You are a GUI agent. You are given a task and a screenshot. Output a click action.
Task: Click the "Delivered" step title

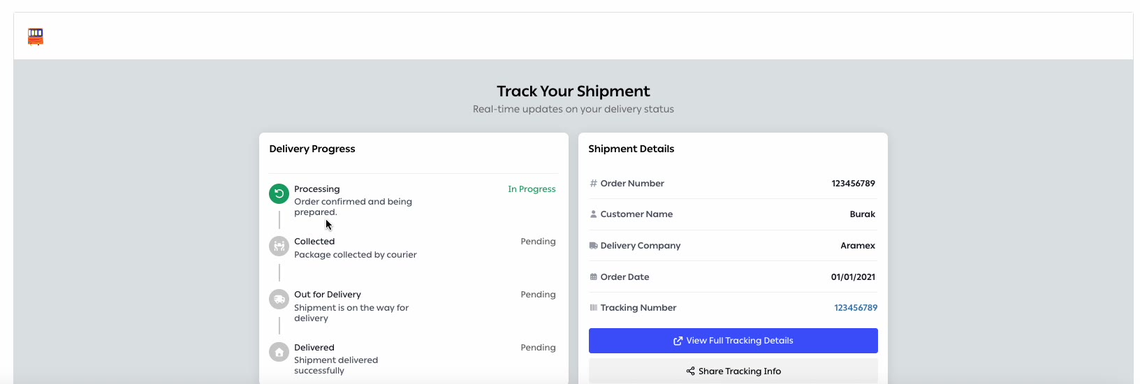point(314,348)
